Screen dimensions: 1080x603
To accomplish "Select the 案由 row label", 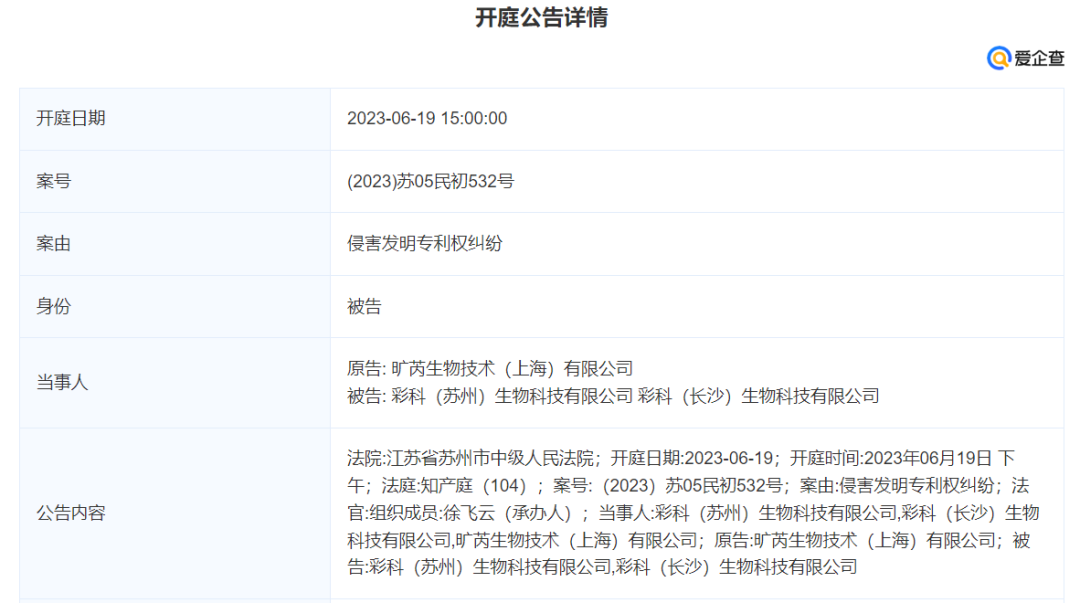I will [x=54, y=243].
